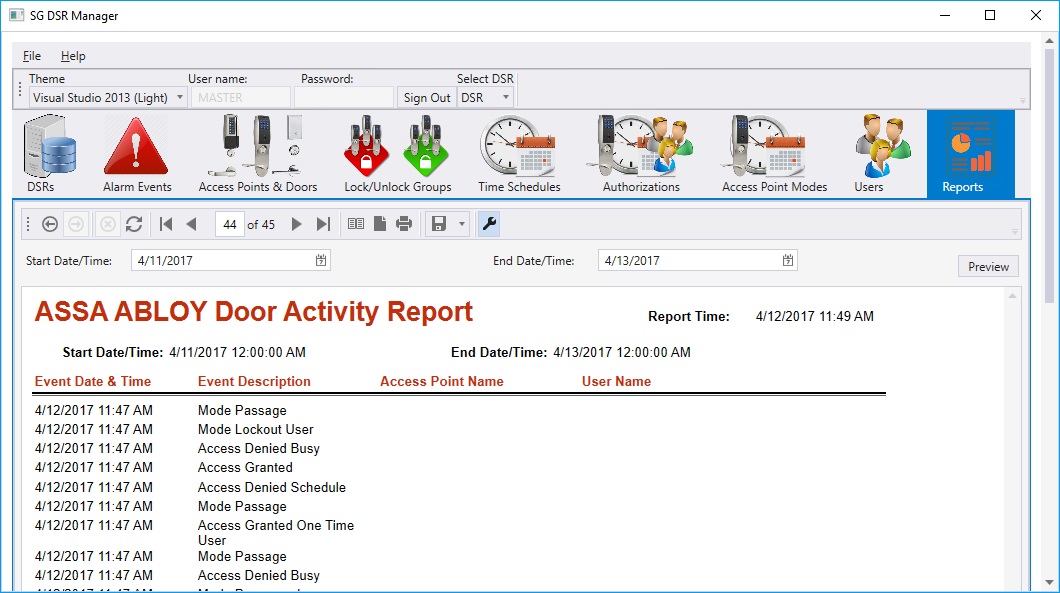1060x593 pixels.
Task: Click the Access Denied Schedule entry
Action: tap(272, 487)
